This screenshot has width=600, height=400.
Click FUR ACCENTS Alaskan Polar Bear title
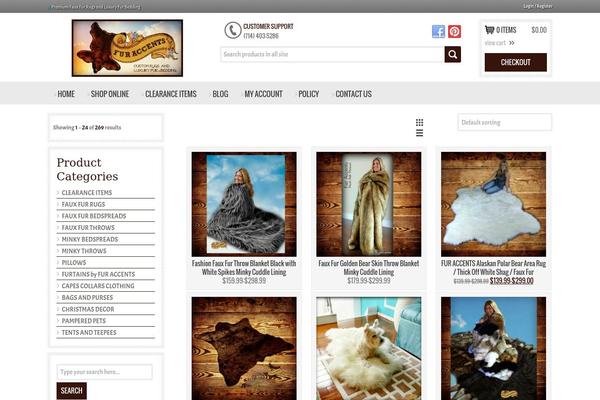(494, 268)
